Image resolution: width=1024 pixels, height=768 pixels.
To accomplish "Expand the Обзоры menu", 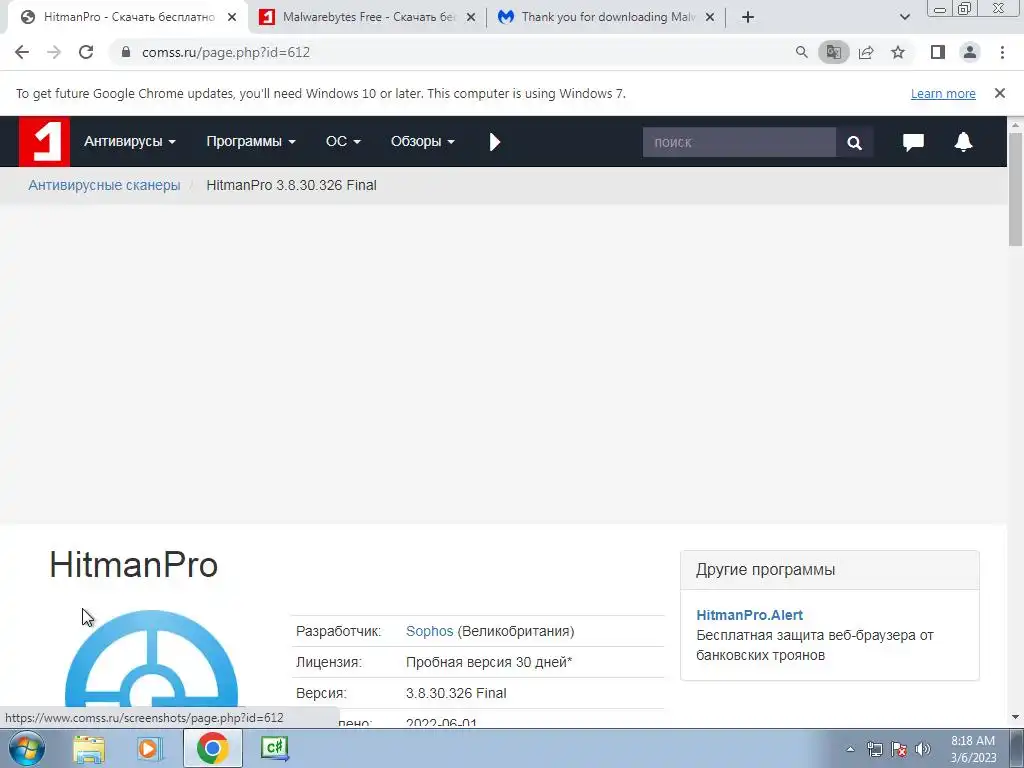I will click(423, 142).
